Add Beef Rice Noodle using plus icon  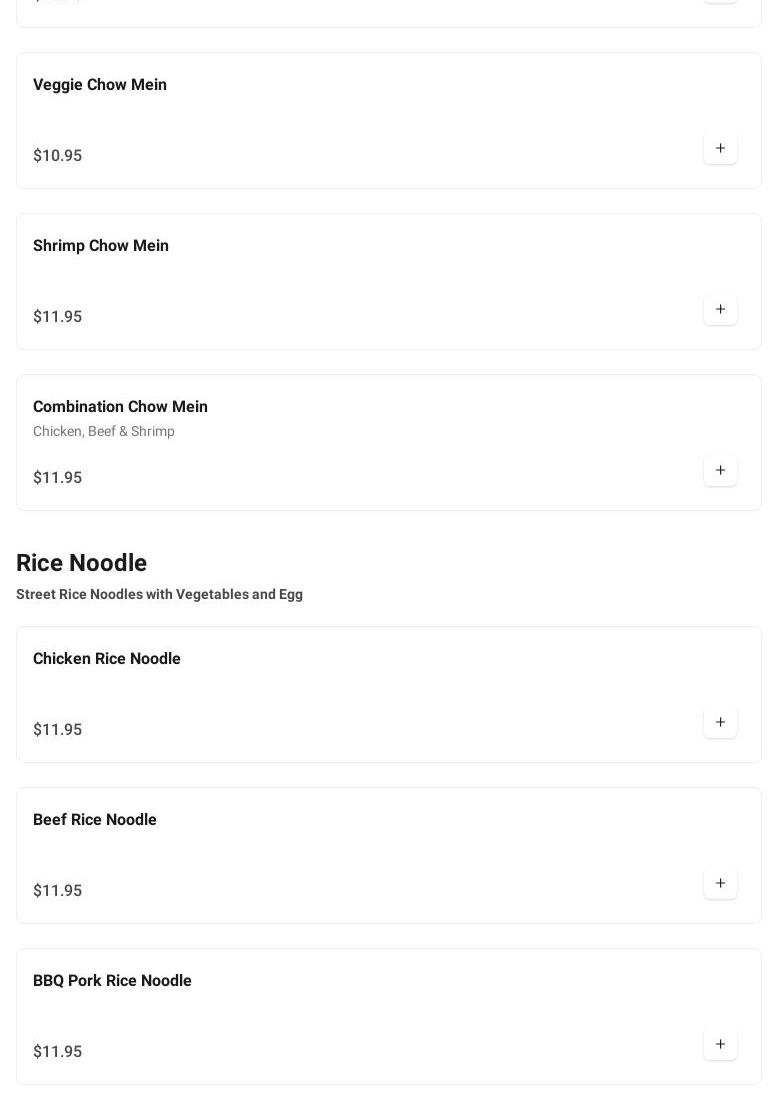[x=720, y=883]
